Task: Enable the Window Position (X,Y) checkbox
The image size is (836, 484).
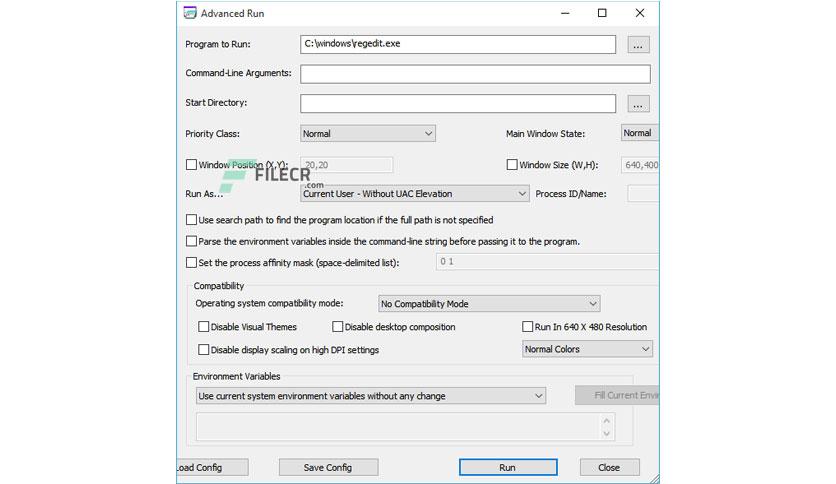Action: pyautogui.click(x=191, y=165)
